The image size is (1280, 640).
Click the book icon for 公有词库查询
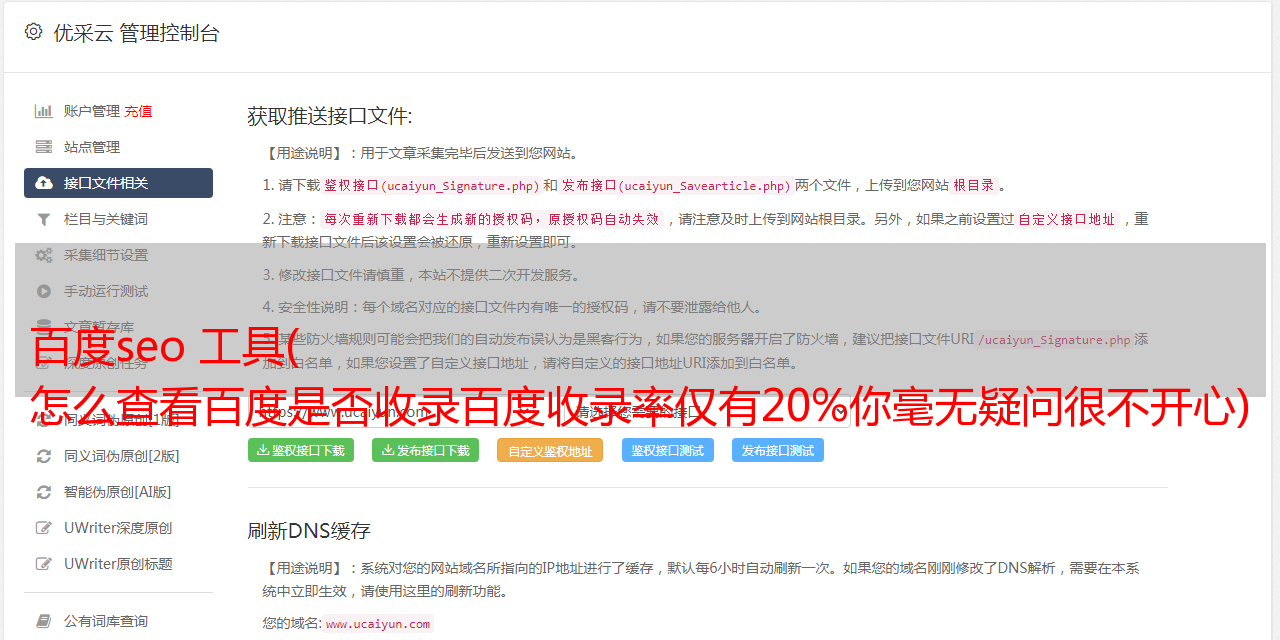click(x=44, y=621)
